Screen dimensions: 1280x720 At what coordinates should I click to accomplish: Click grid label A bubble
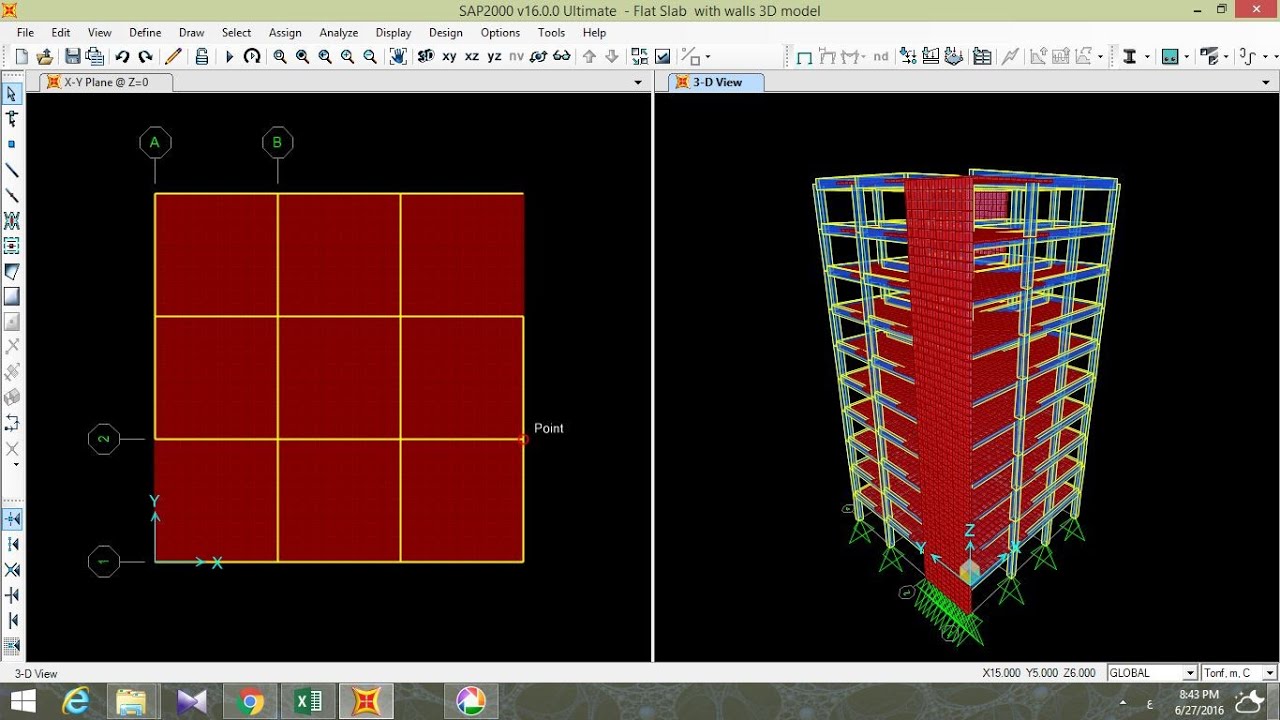click(x=155, y=143)
